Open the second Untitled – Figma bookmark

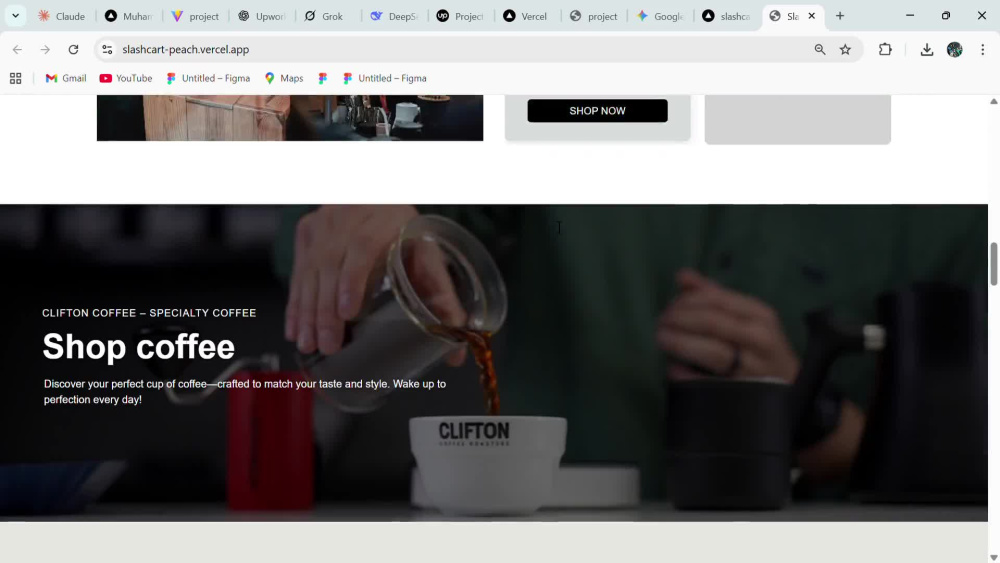385,78
